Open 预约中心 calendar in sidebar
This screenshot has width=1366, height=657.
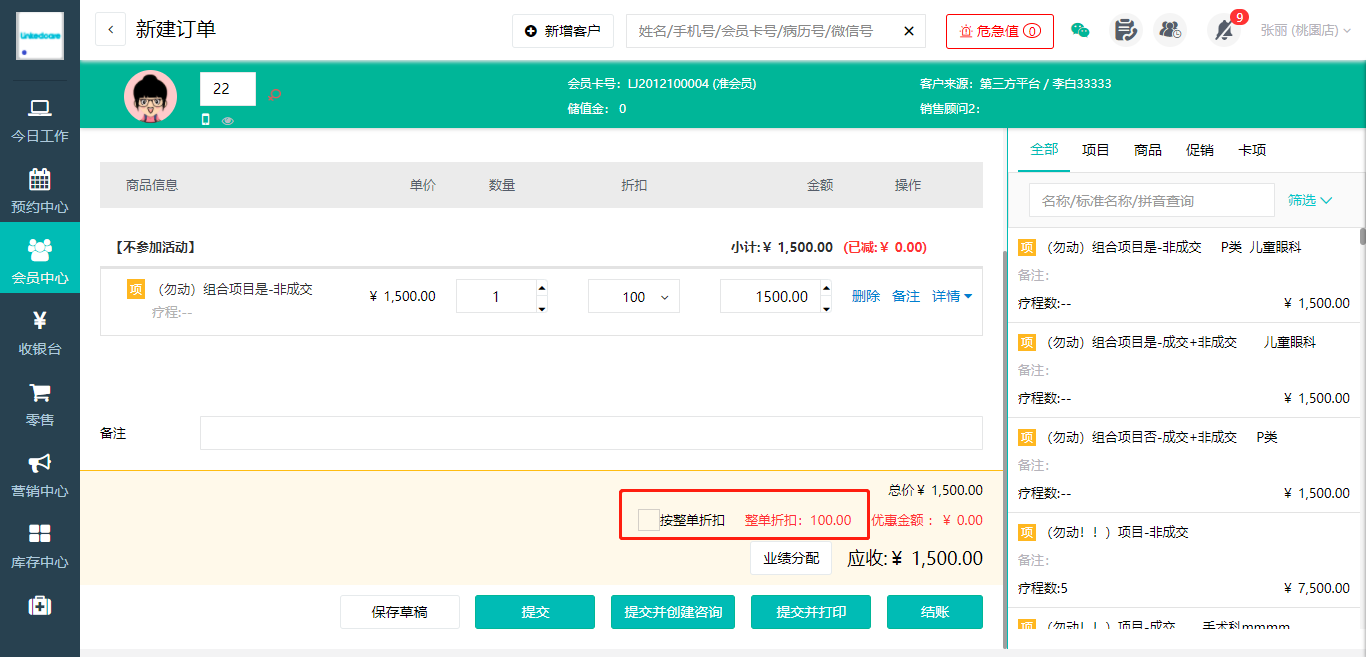[x=40, y=192]
